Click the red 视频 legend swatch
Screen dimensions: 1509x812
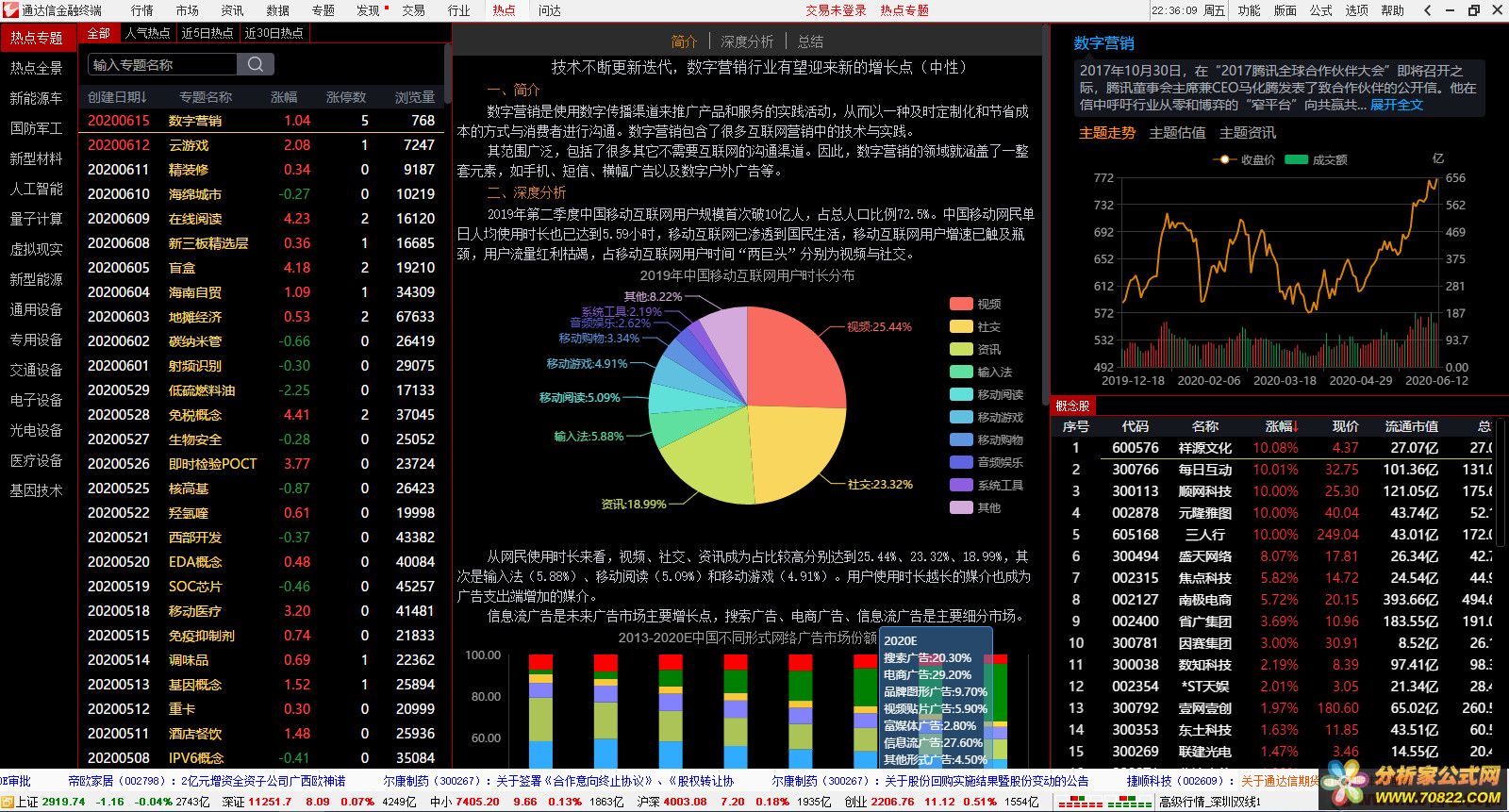[x=961, y=304]
